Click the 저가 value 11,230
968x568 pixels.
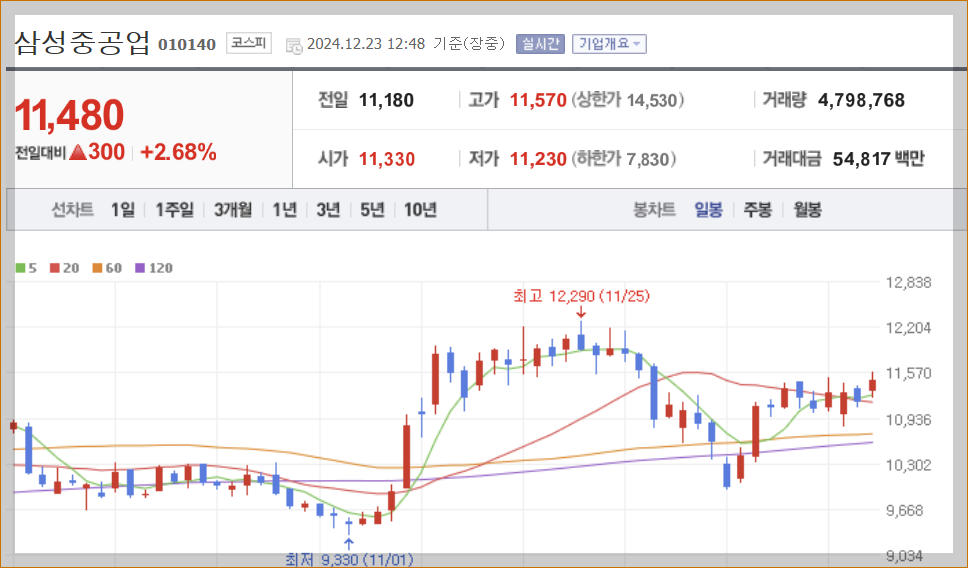pos(538,159)
